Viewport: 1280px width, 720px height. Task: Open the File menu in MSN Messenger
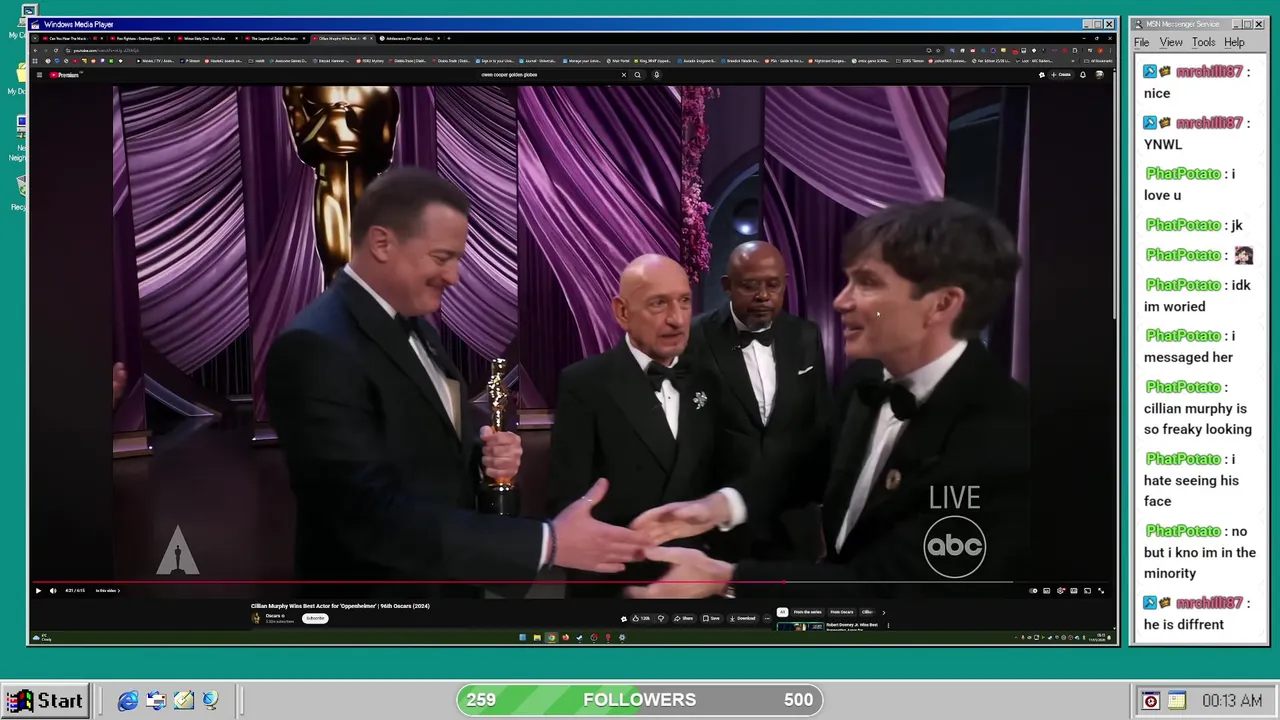tap(1141, 42)
